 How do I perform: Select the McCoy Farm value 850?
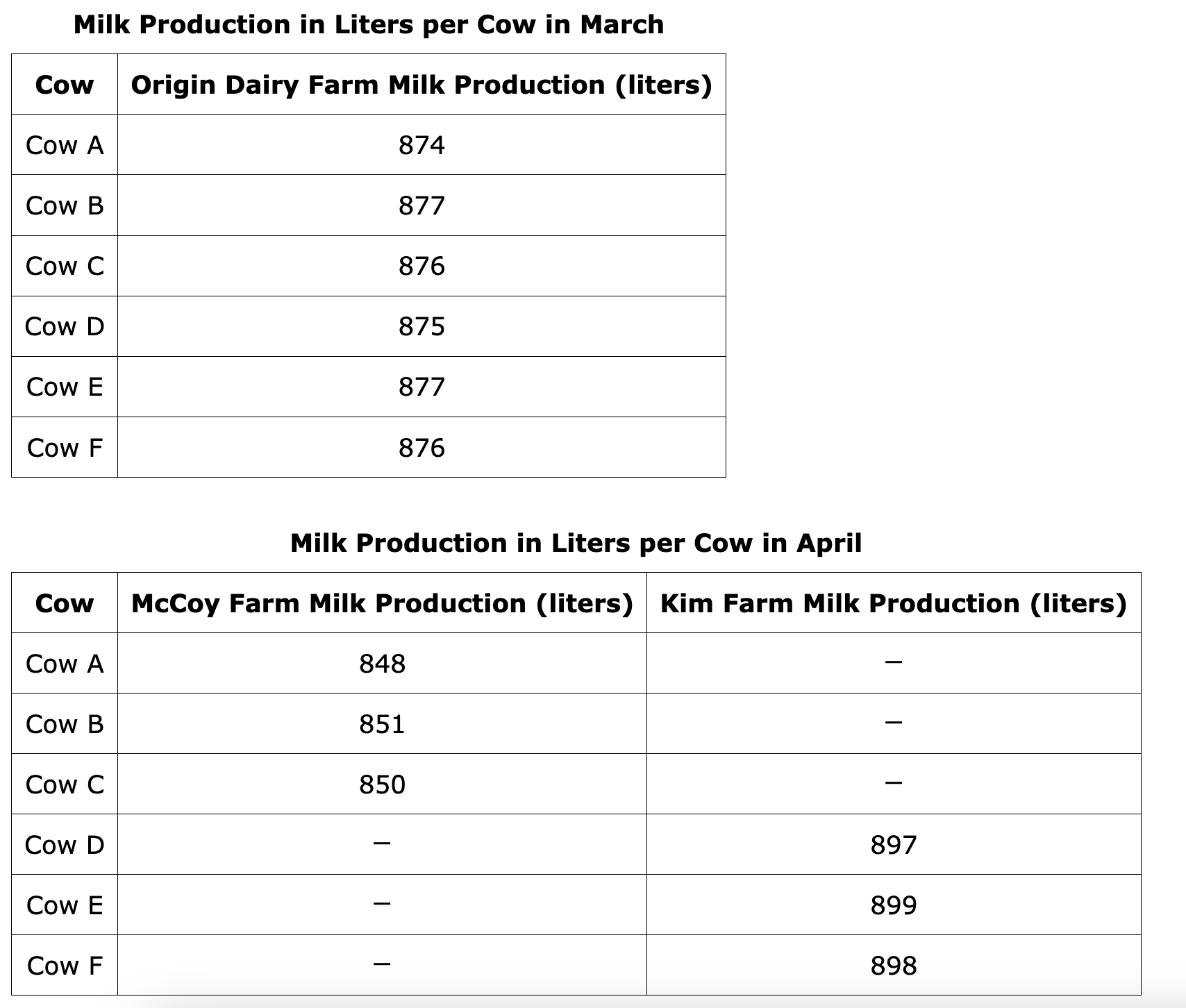[382, 785]
